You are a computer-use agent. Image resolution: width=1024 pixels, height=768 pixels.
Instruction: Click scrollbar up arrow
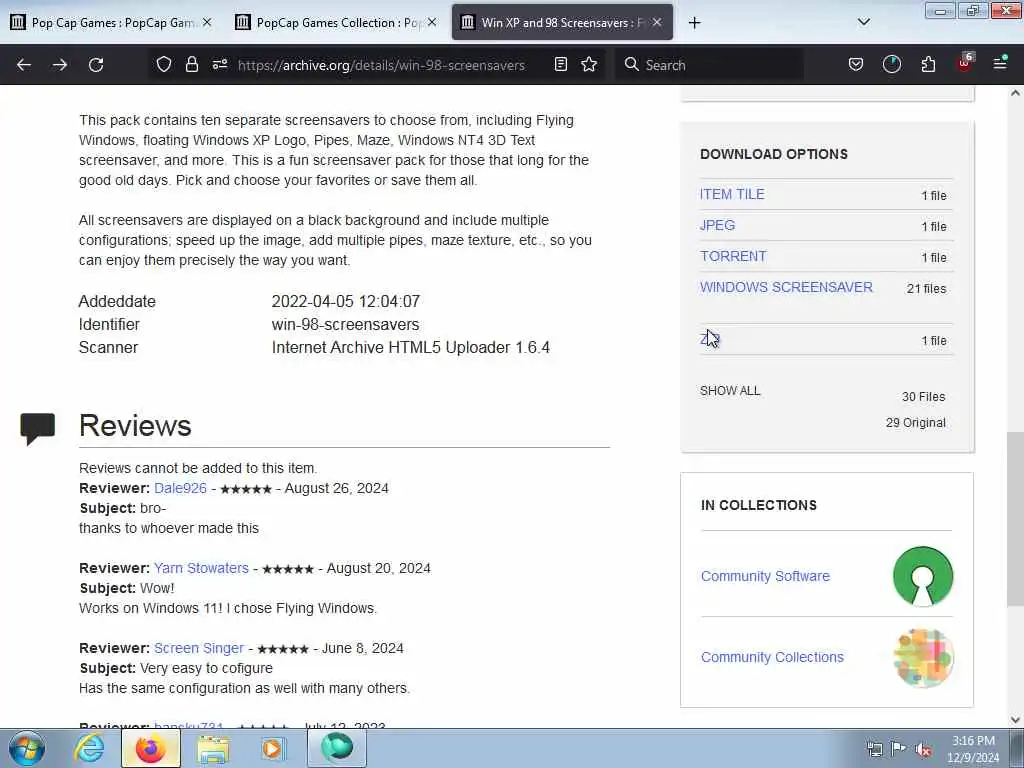tap(1015, 93)
